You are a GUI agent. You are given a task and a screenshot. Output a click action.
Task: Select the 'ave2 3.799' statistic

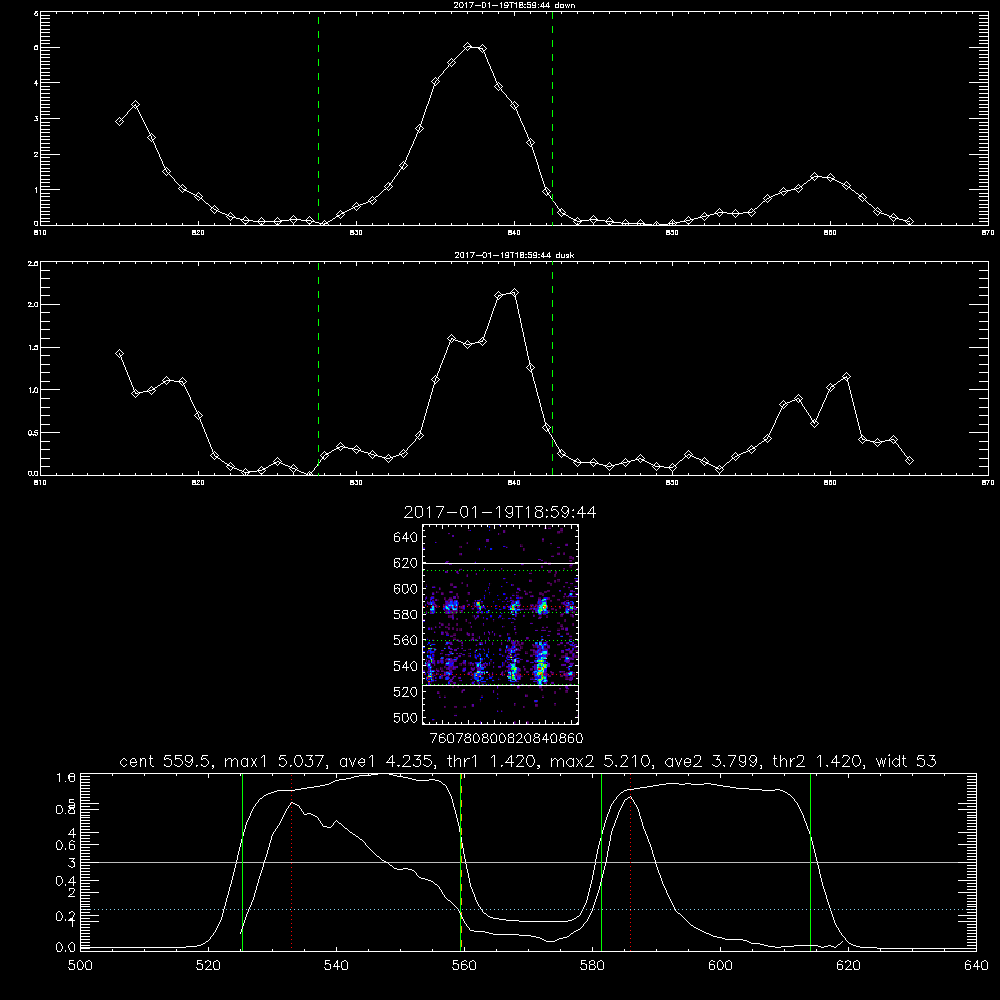click(x=712, y=761)
